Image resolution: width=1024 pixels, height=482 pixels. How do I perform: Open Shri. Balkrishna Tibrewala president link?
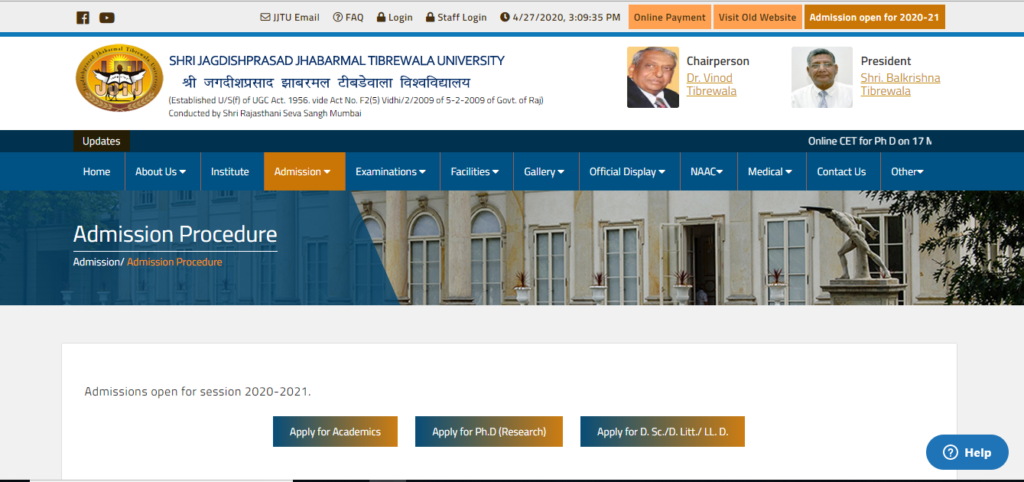(x=900, y=85)
